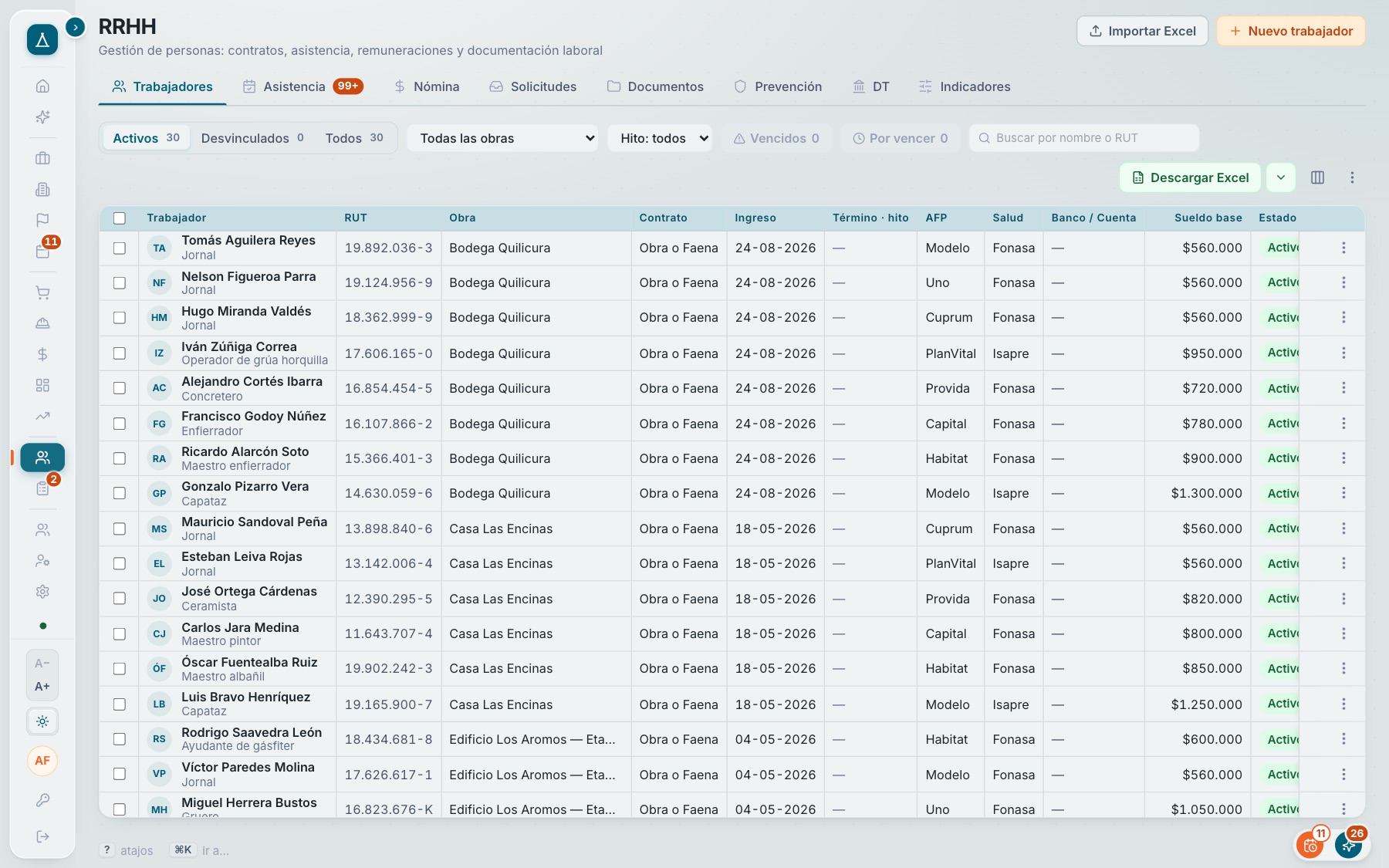Check the select-all checkbox in header
The width and height of the screenshot is (1389, 868).
[120, 218]
